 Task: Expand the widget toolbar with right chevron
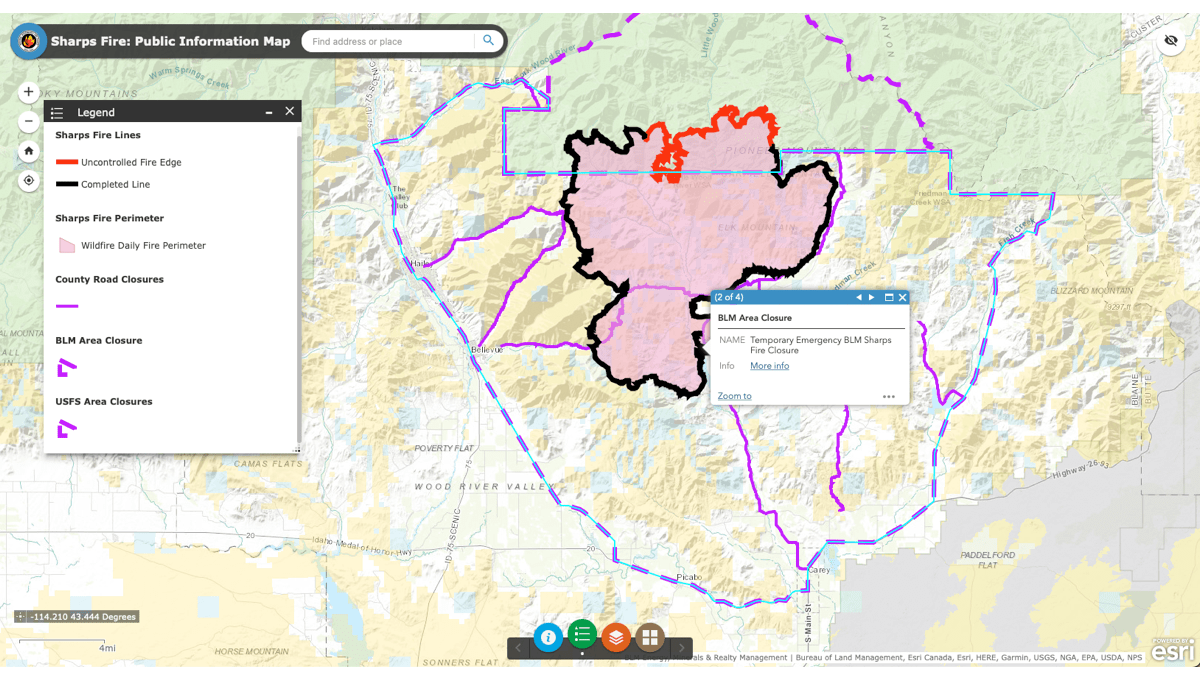679,648
